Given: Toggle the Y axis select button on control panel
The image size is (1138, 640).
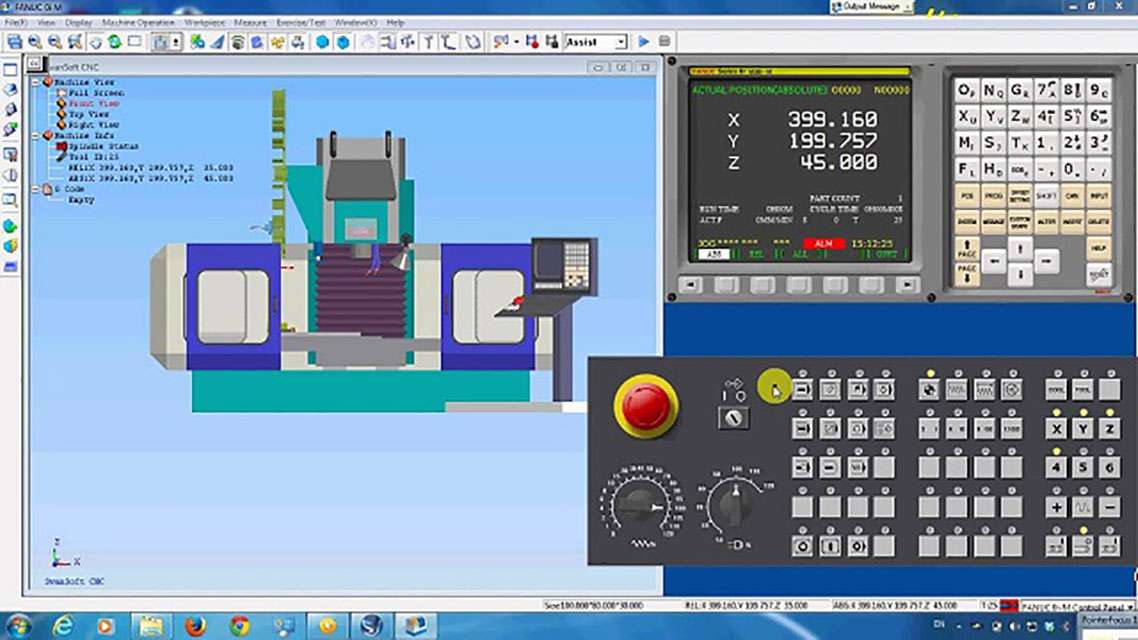Looking at the screenshot, I should click(x=1083, y=429).
